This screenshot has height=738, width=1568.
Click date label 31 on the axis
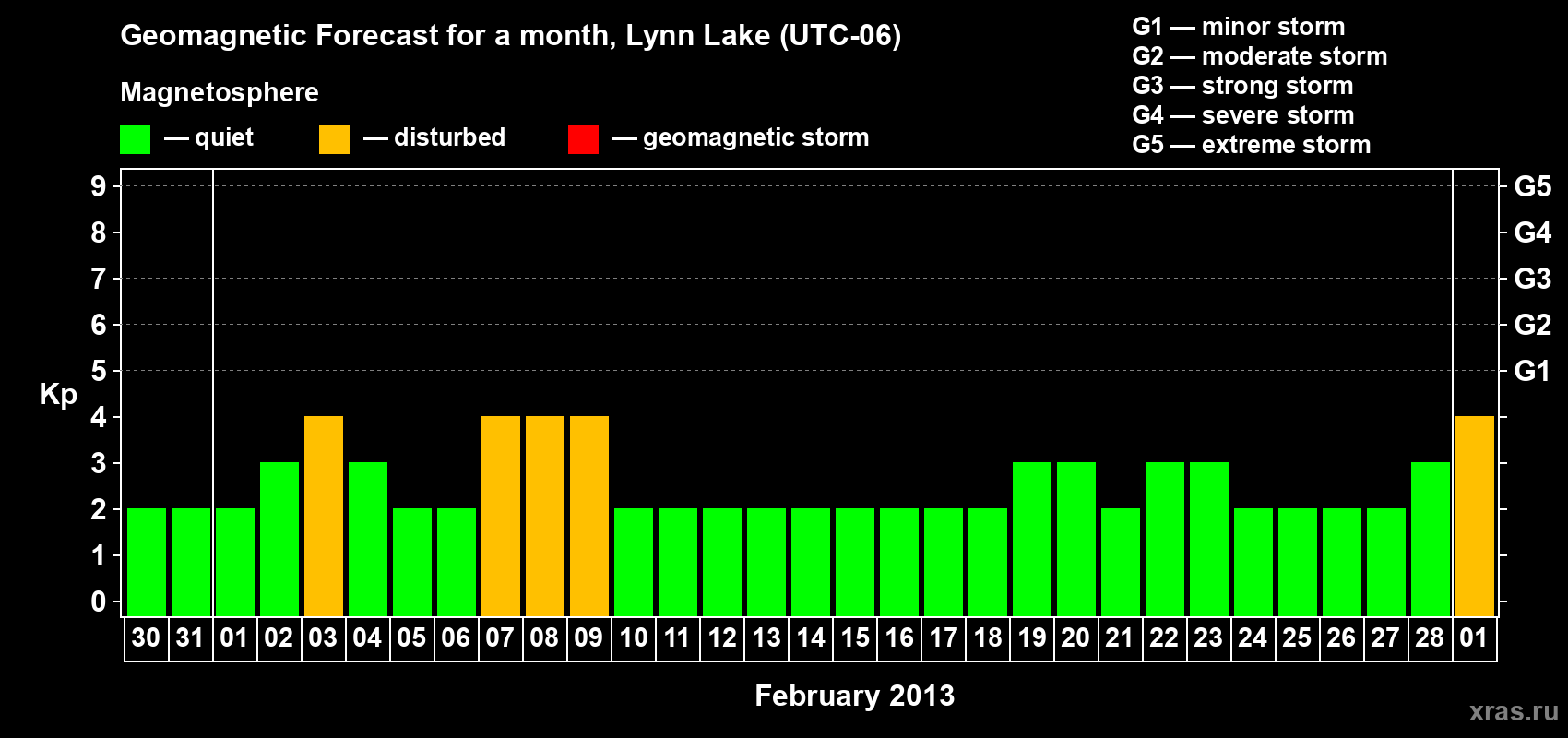(x=190, y=638)
